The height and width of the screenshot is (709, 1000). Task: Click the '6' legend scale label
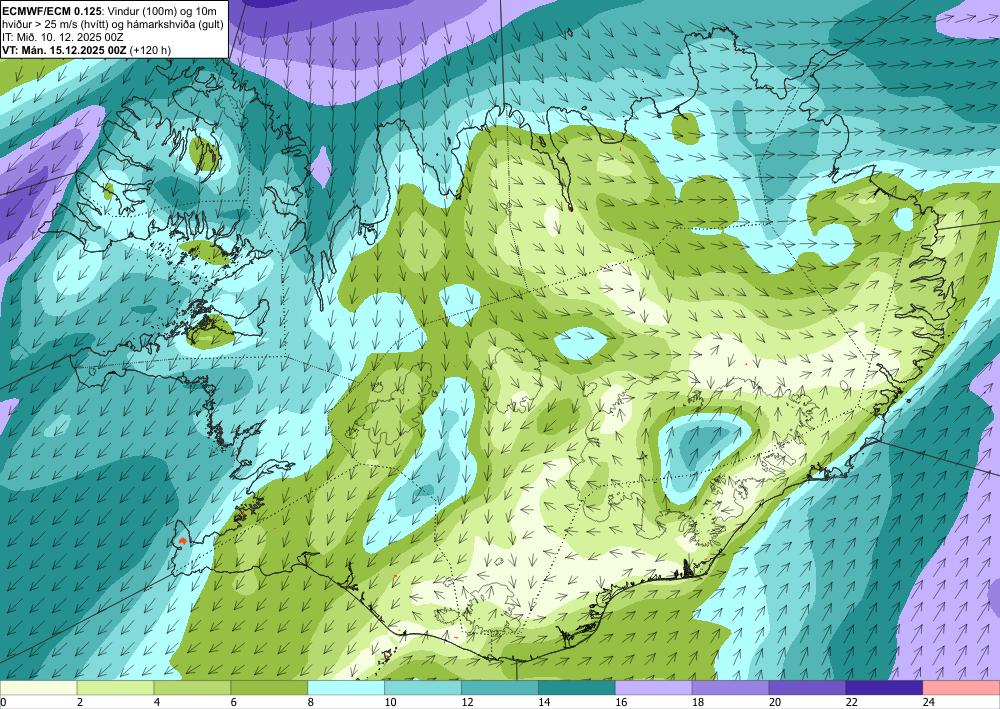[x=233, y=702]
